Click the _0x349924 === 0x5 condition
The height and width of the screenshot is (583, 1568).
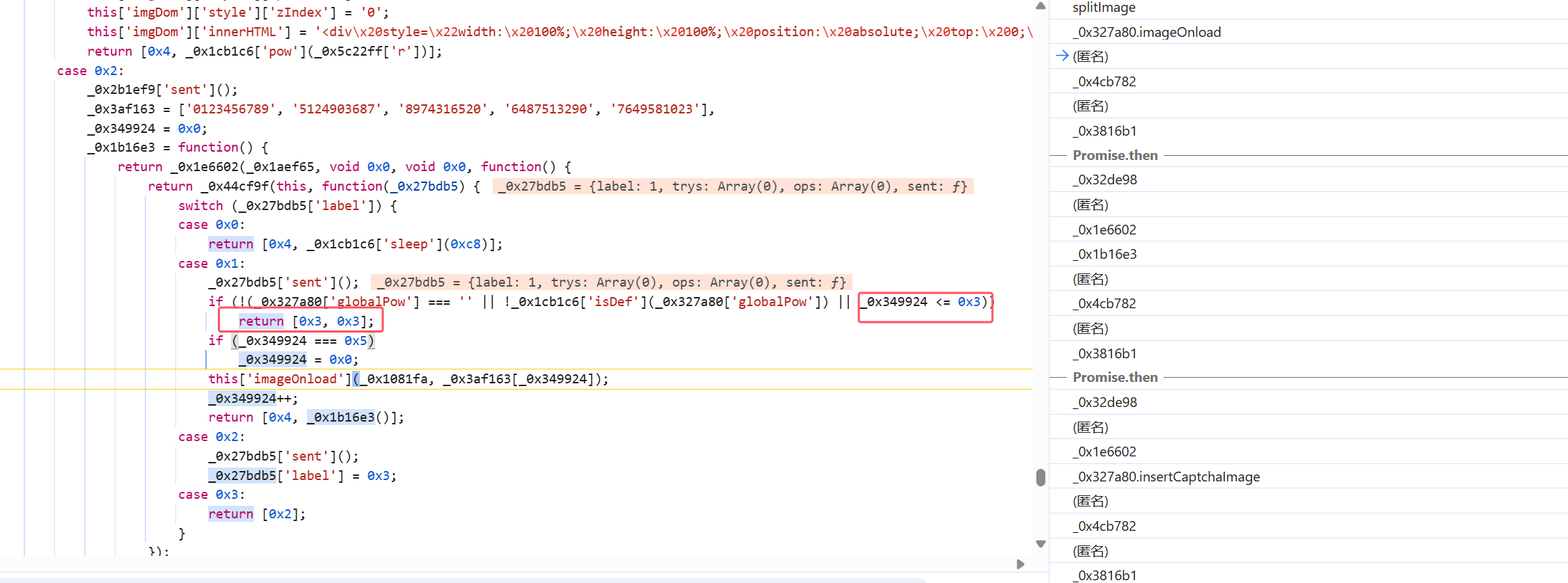(302, 341)
